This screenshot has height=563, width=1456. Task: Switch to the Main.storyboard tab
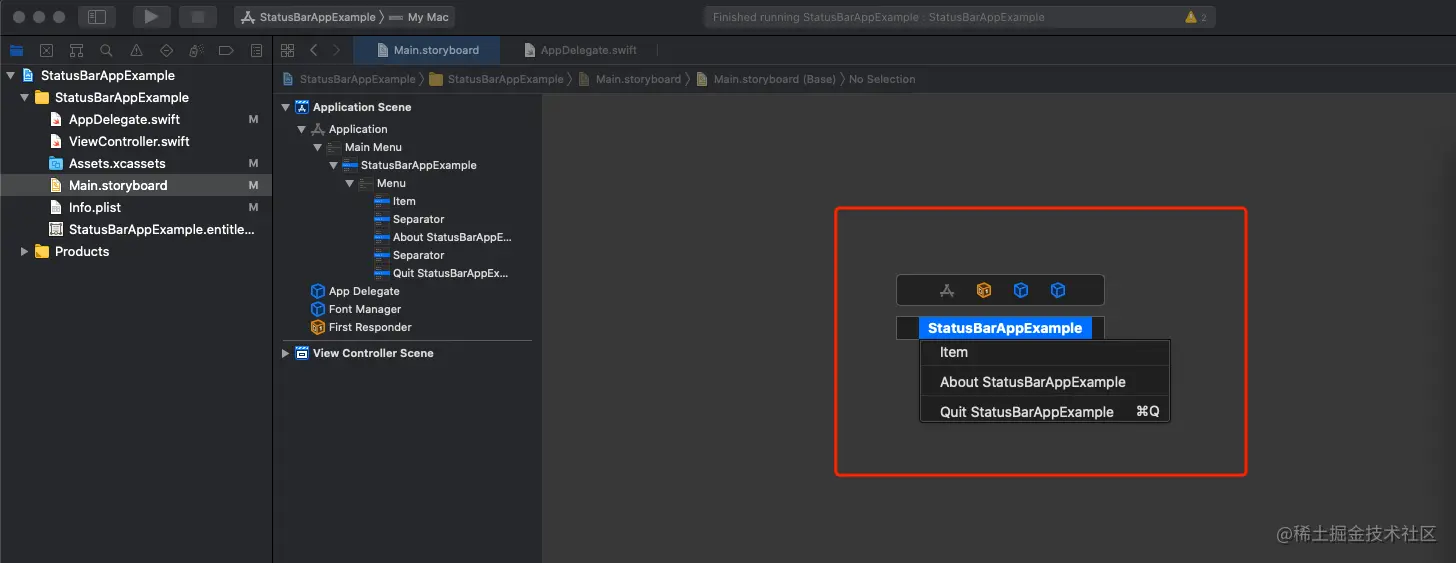[x=427, y=50]
